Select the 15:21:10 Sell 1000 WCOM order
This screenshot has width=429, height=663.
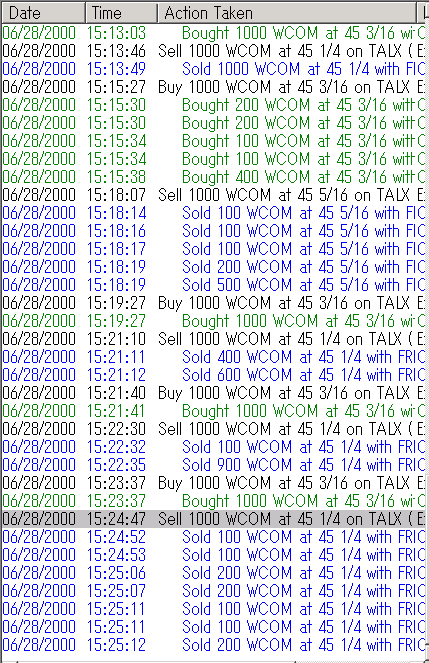tap(214, 339)
